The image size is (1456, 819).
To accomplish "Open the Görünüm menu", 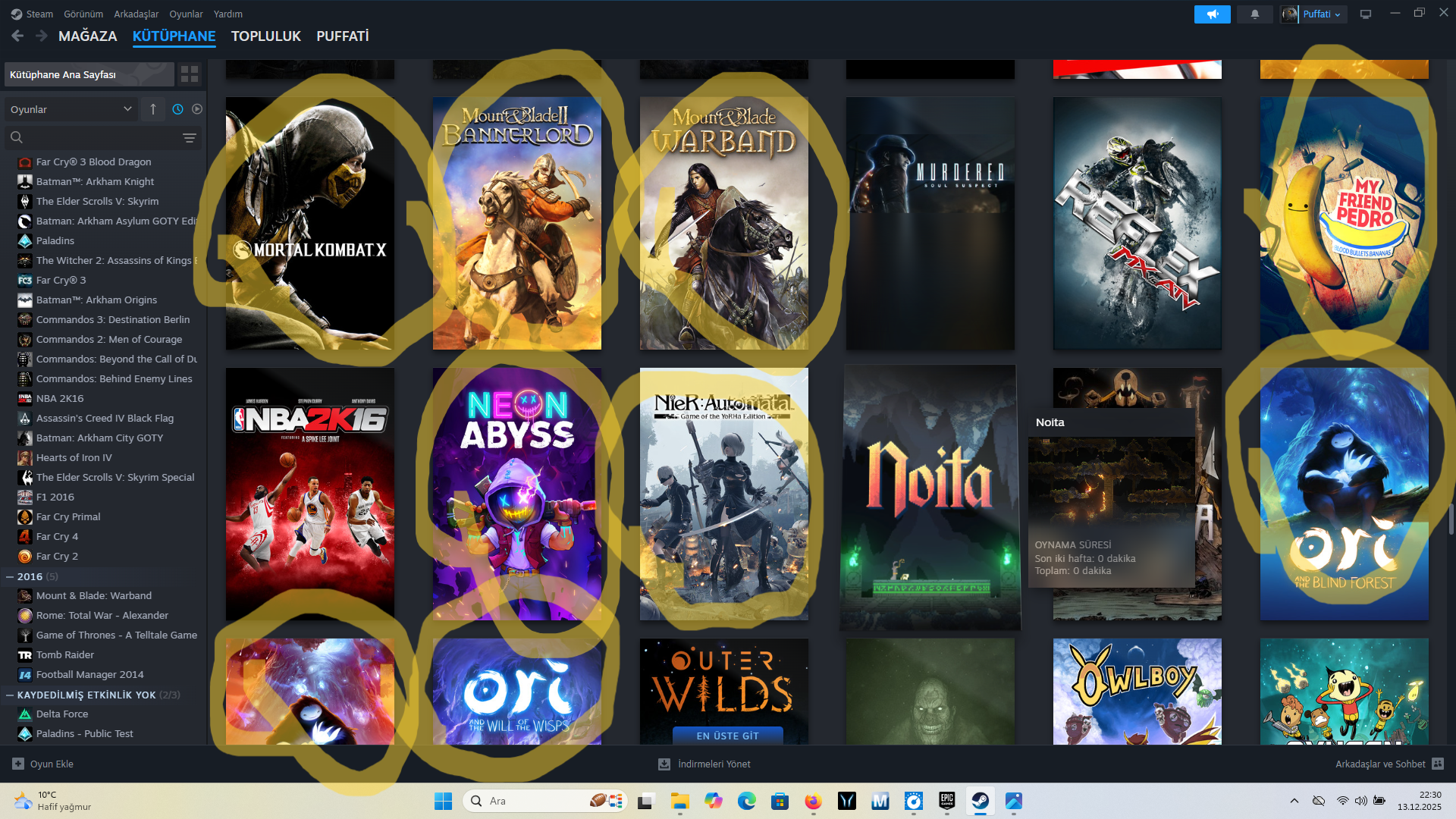I will (83, 14).
